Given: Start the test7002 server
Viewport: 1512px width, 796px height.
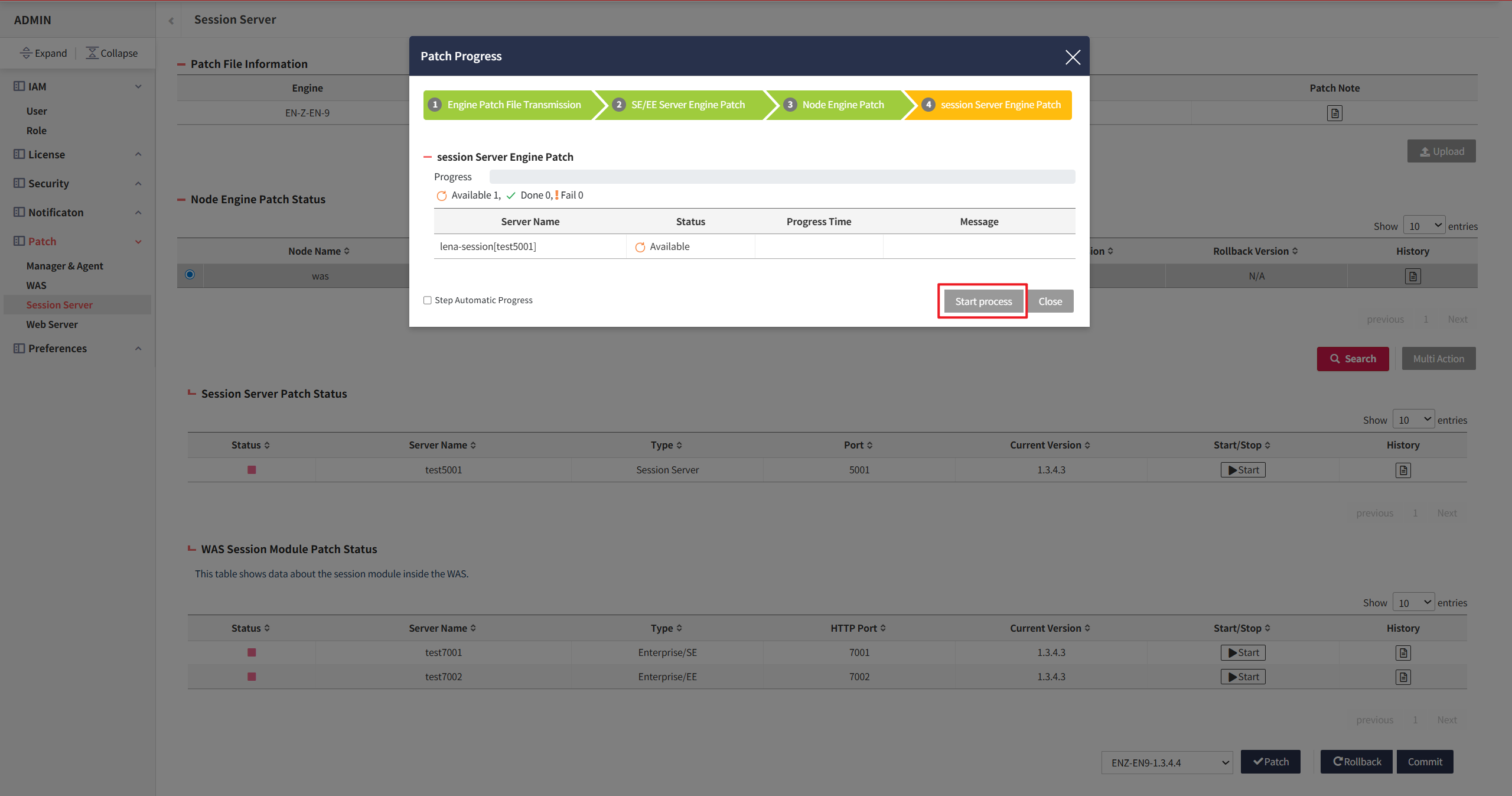Looking at the screenshot, I should coord(1243,677).
